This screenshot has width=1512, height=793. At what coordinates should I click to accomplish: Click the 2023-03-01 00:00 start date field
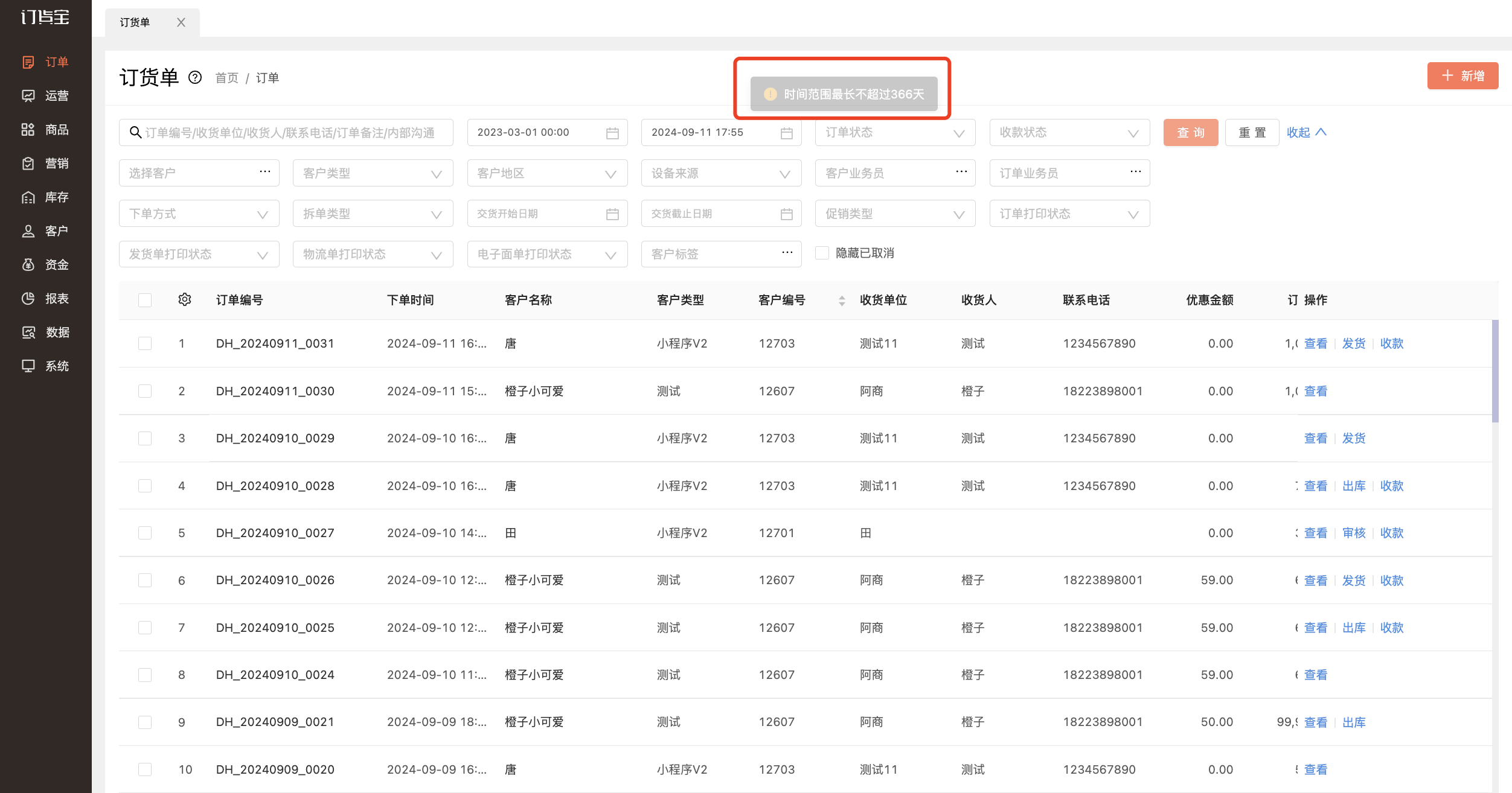pos(547,133)
